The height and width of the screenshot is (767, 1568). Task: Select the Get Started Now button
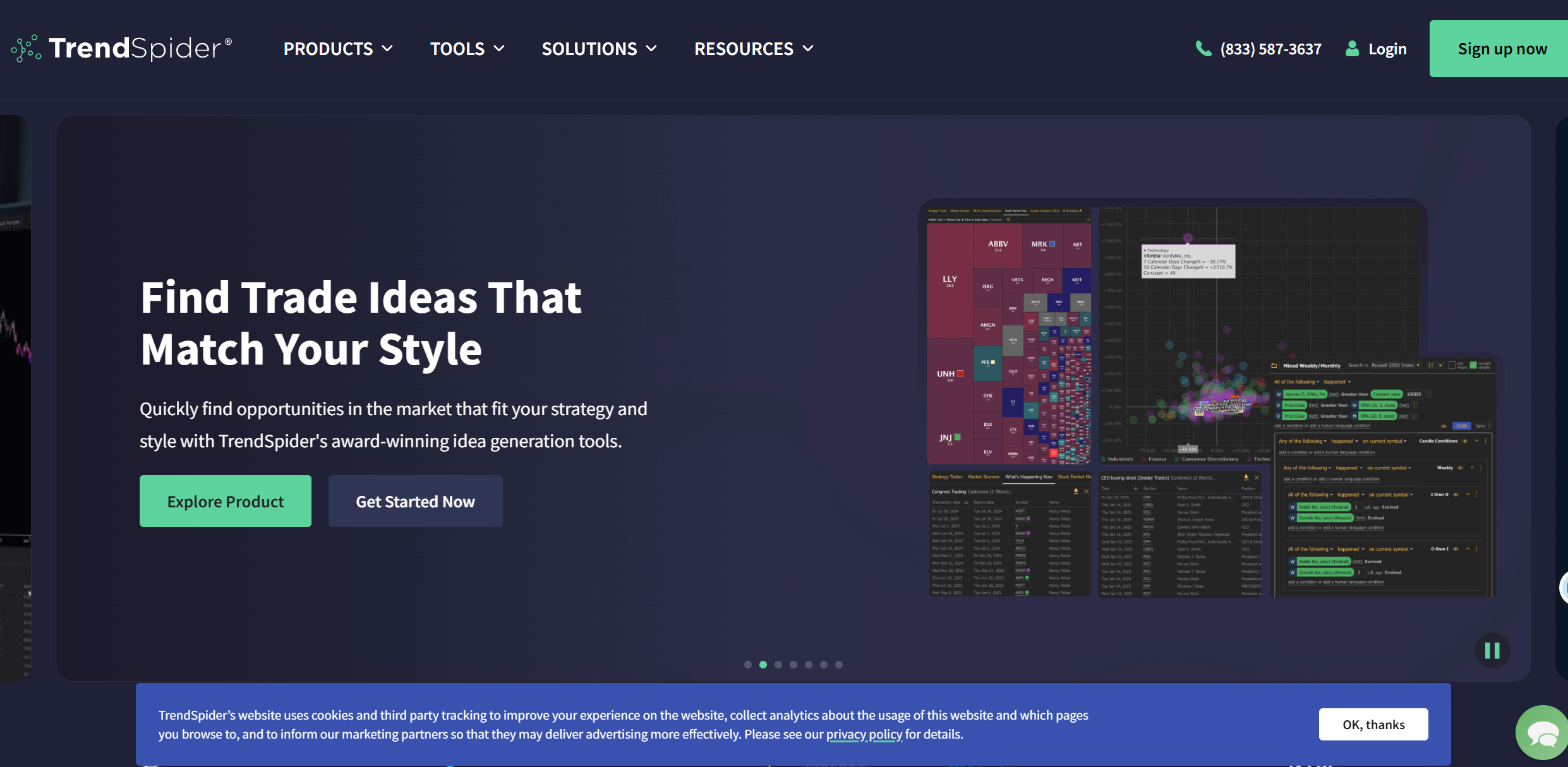[416, 501]
